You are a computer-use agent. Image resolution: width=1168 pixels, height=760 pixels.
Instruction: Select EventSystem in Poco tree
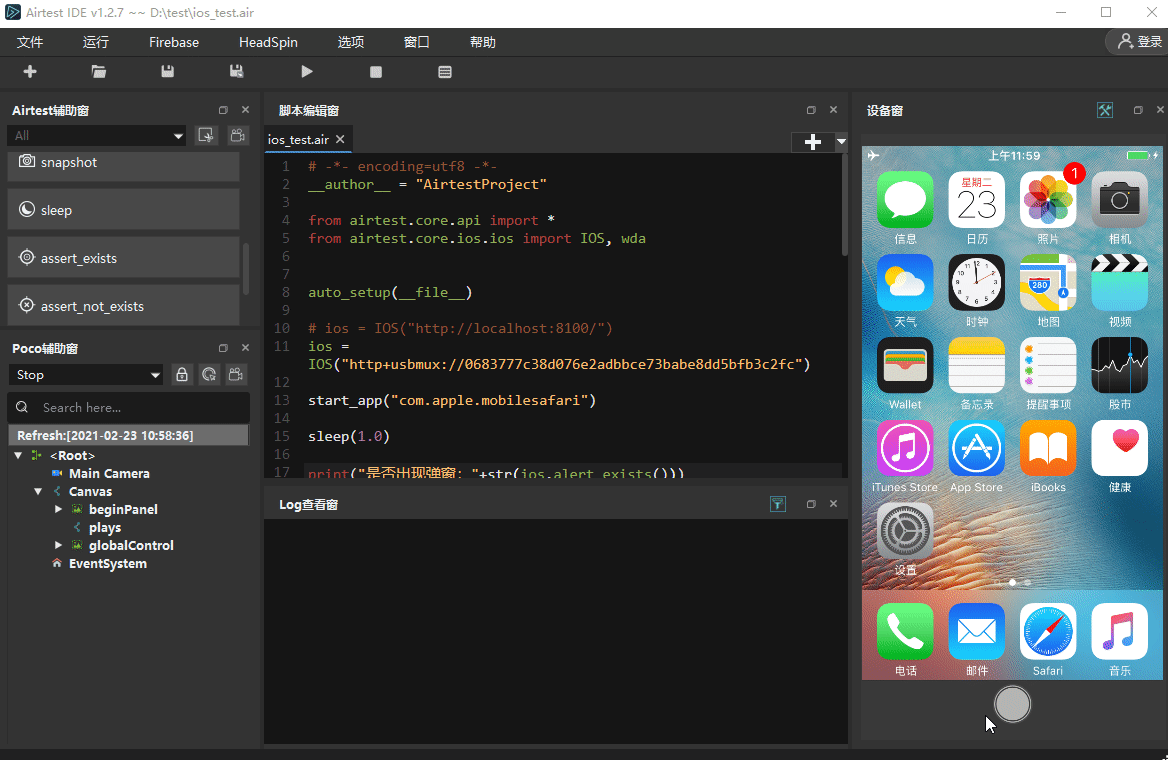coord(107,564)
